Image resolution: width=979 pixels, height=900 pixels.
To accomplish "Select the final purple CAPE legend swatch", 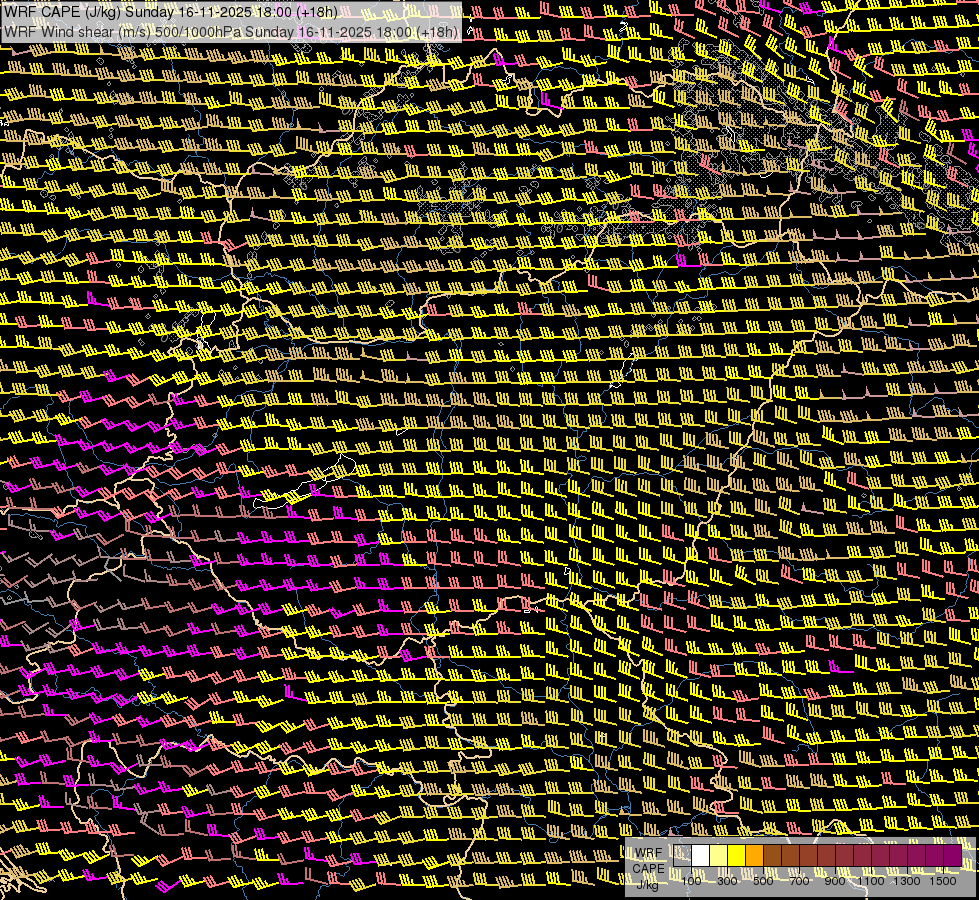I will pos(952,855).
